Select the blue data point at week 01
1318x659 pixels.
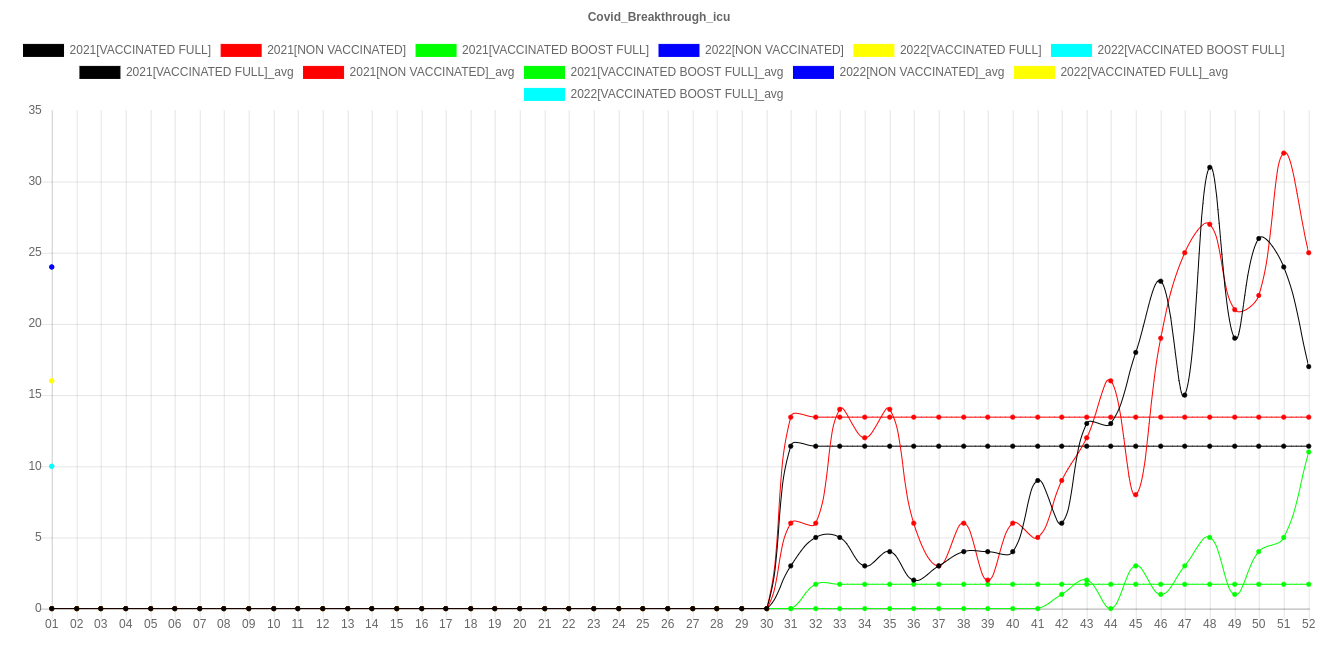[52, 267]
